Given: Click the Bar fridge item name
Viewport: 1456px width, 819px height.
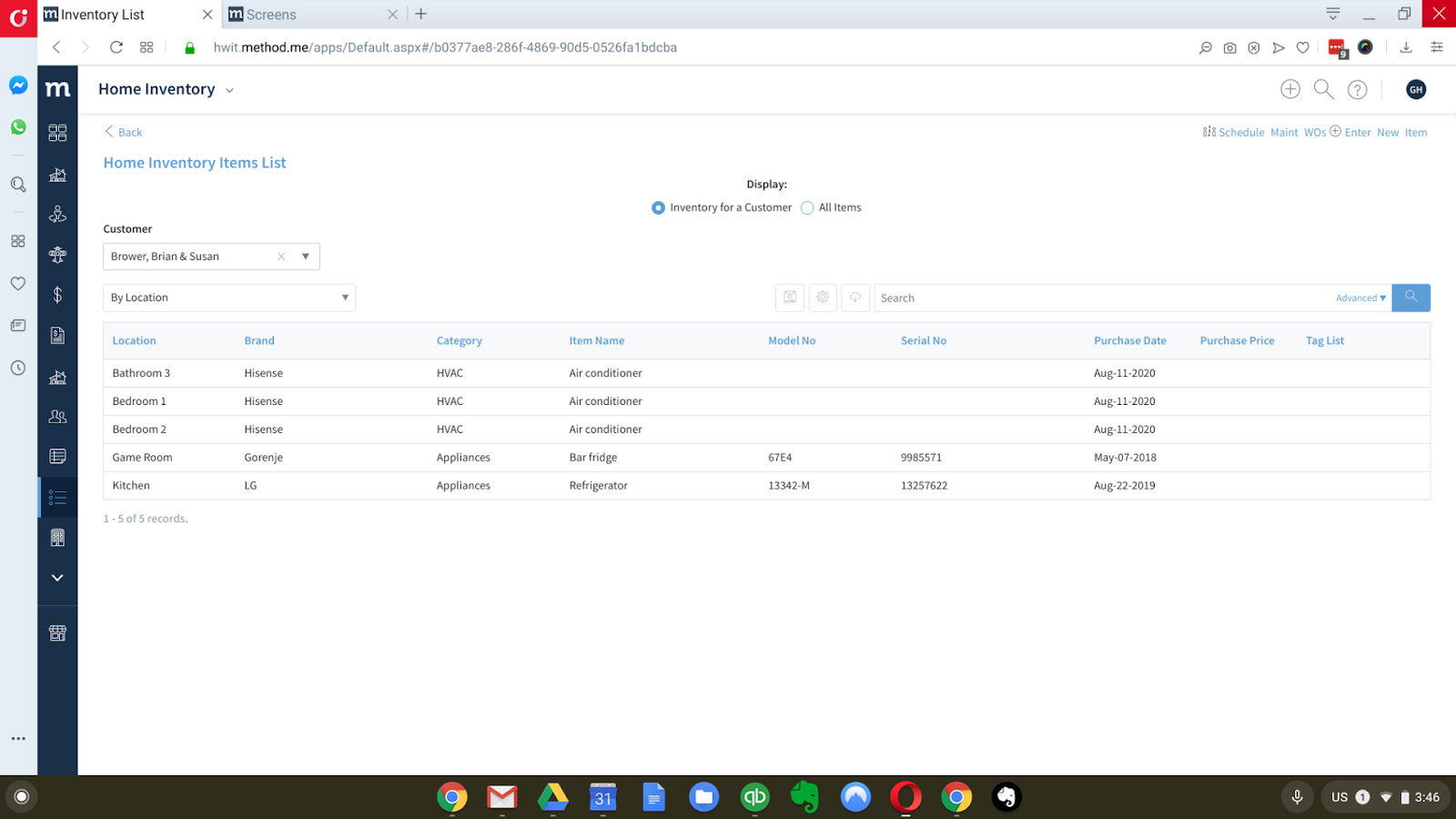Looking at the screenshot, I should coord(593,458).
